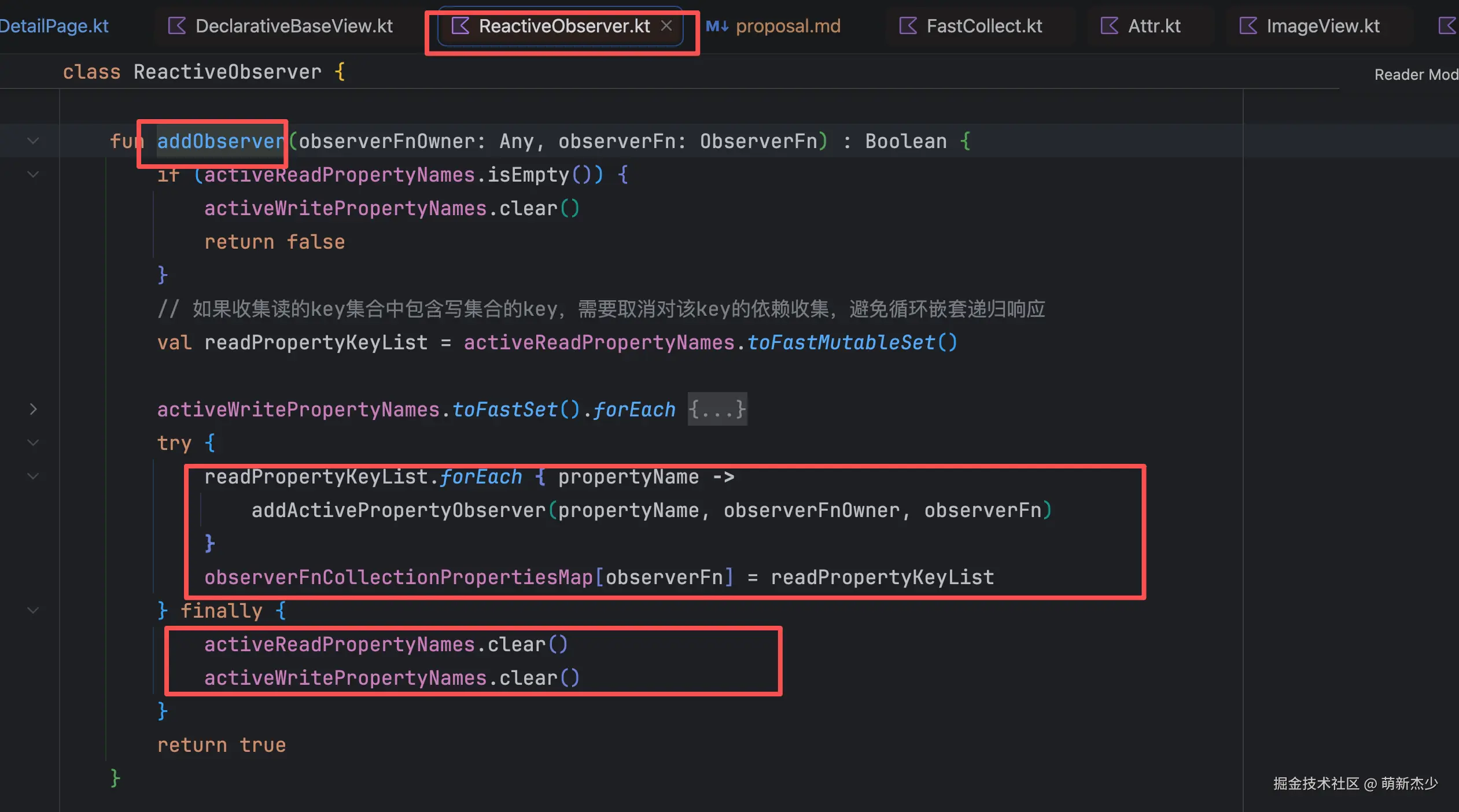Open the proposal.md tab
The width and height of the screenshot is (1459, 812).
(x=773, y=26)
